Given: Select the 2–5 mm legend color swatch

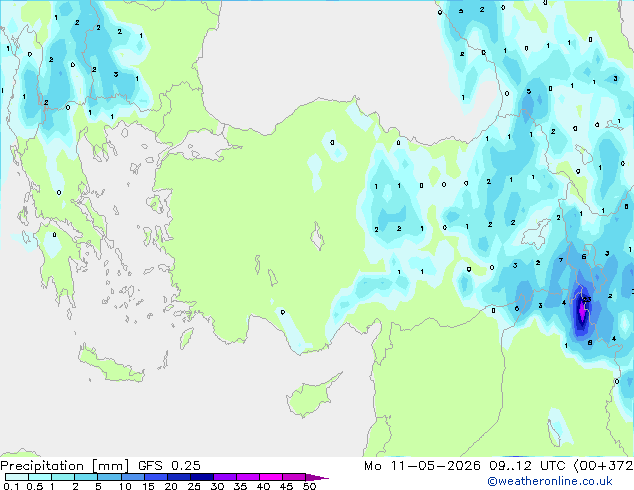Looking at the screenshot, I should coord(86,477).
